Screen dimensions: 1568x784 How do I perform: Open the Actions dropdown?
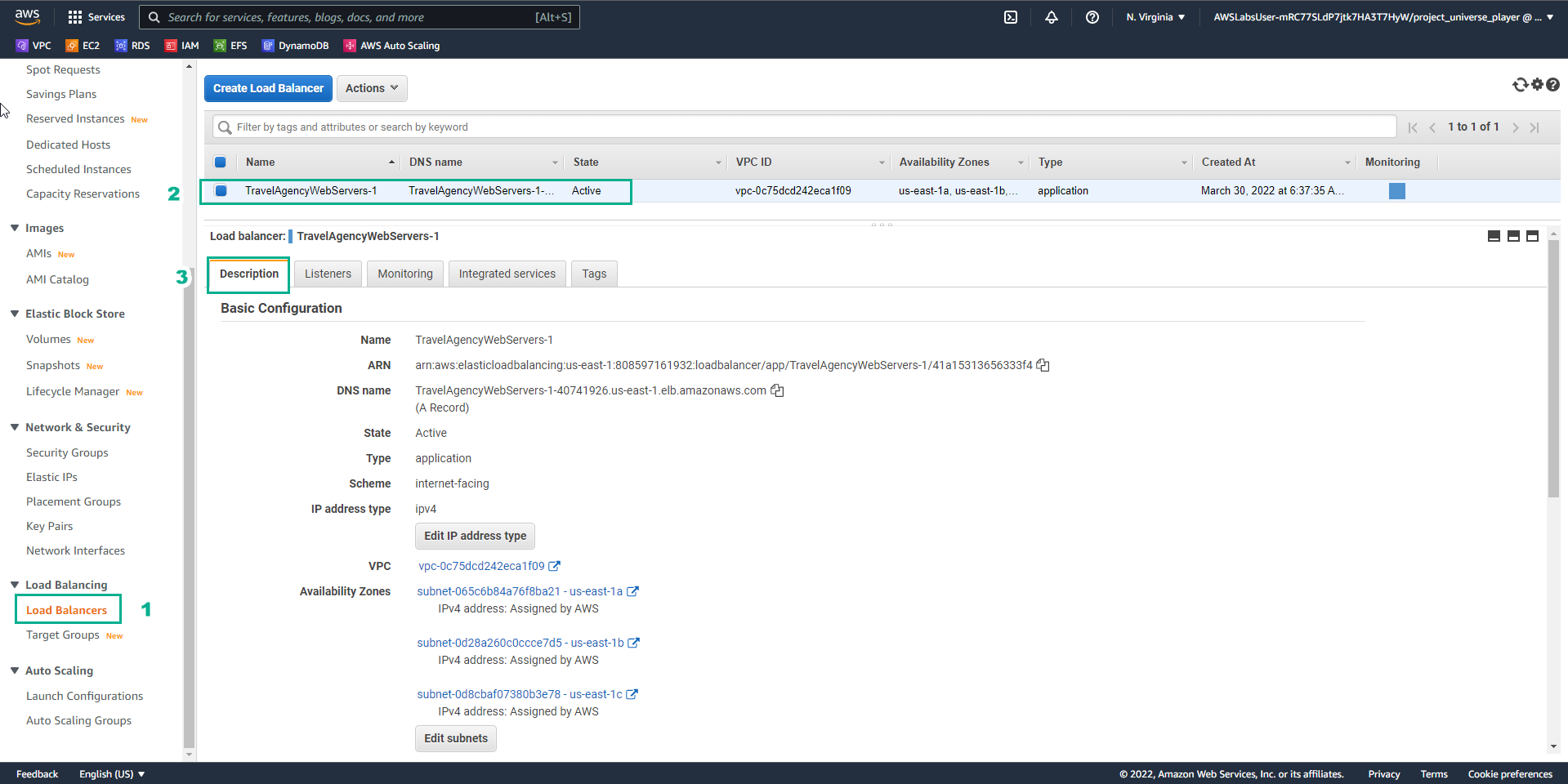click(x=372, y=88)
